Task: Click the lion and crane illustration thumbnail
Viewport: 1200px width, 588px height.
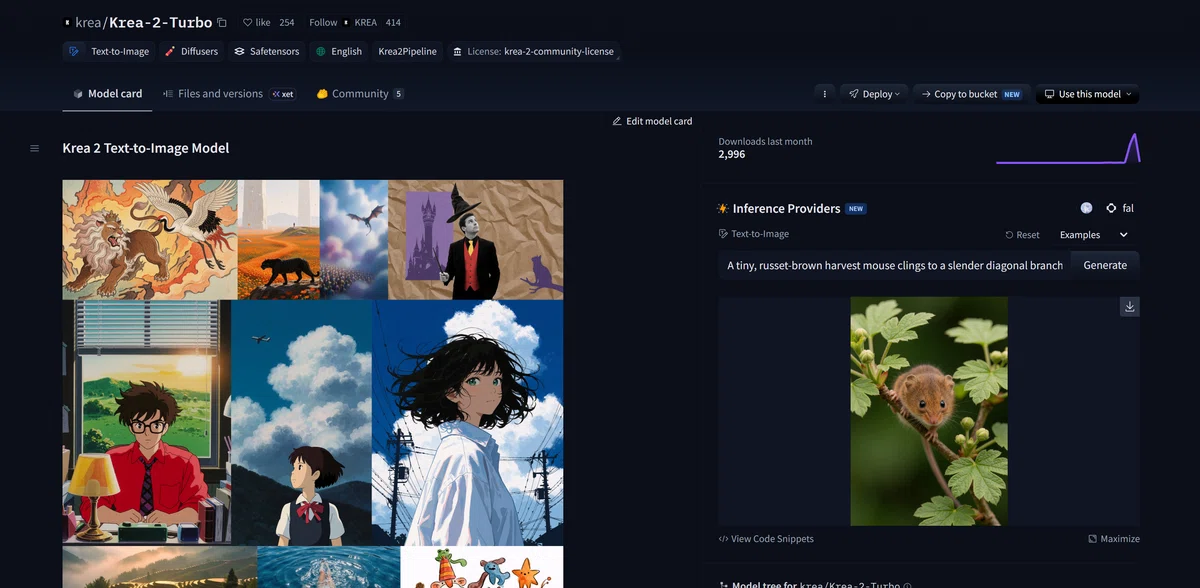Action: [x=150, y=239]
